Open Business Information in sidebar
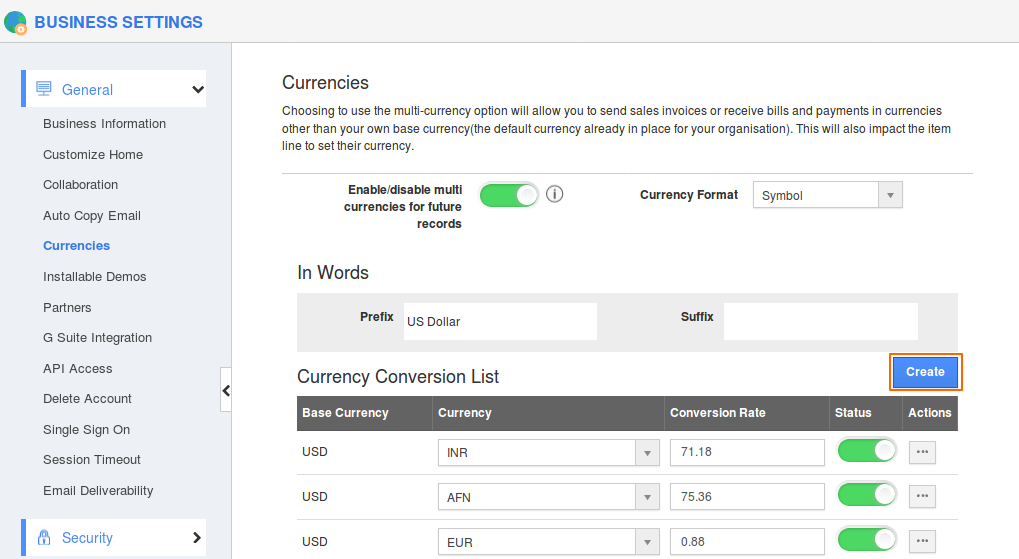Screen dimensions: 1019x559 click(x=104, y=124)
